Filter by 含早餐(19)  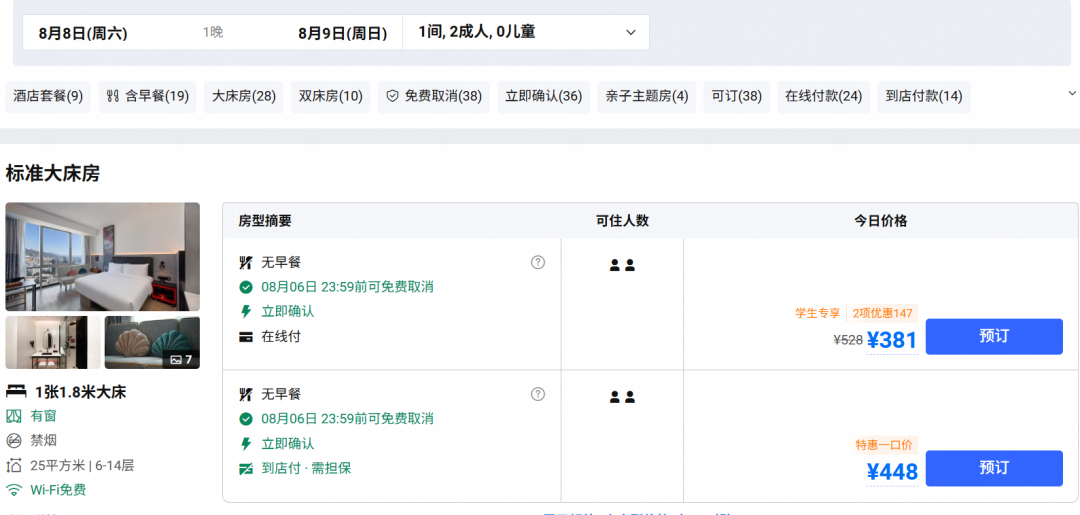147,96
